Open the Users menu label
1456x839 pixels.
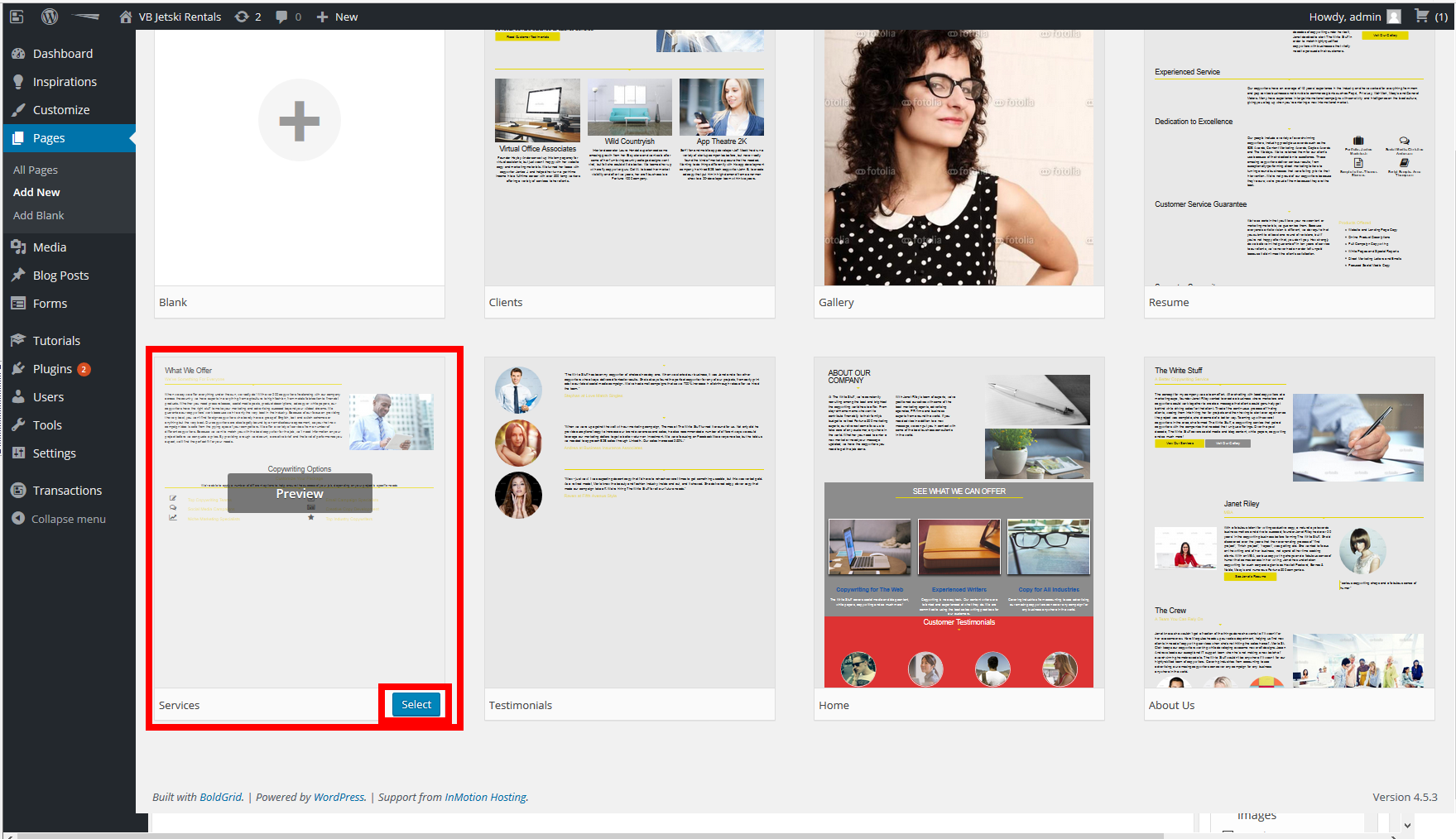[49, 397]
